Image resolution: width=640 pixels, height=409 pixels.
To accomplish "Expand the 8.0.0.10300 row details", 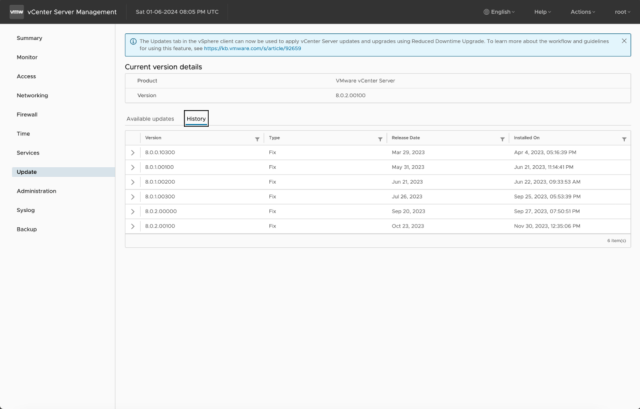I will (133, 153).
